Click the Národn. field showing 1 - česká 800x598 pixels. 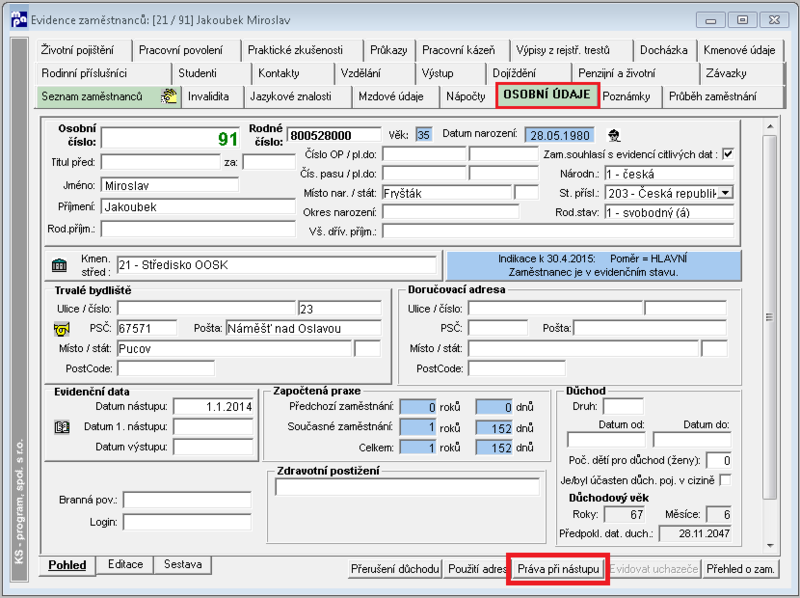669,173
